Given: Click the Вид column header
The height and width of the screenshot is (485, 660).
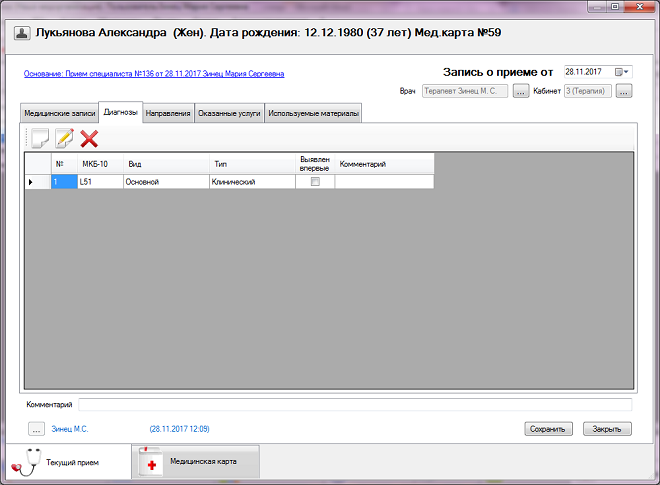Looking at the screenshot, I should click(166, 164).
